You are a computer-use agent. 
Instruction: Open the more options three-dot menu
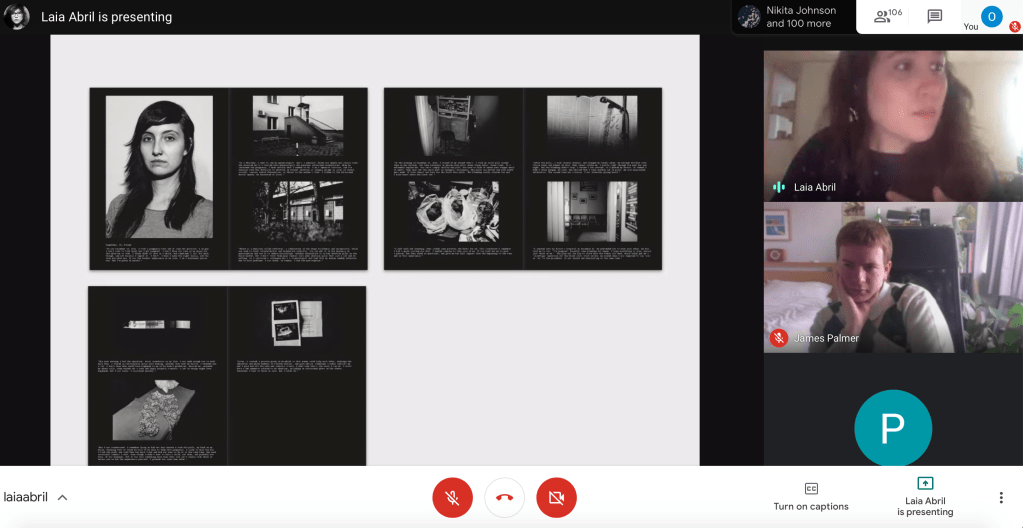(1001, 497)
